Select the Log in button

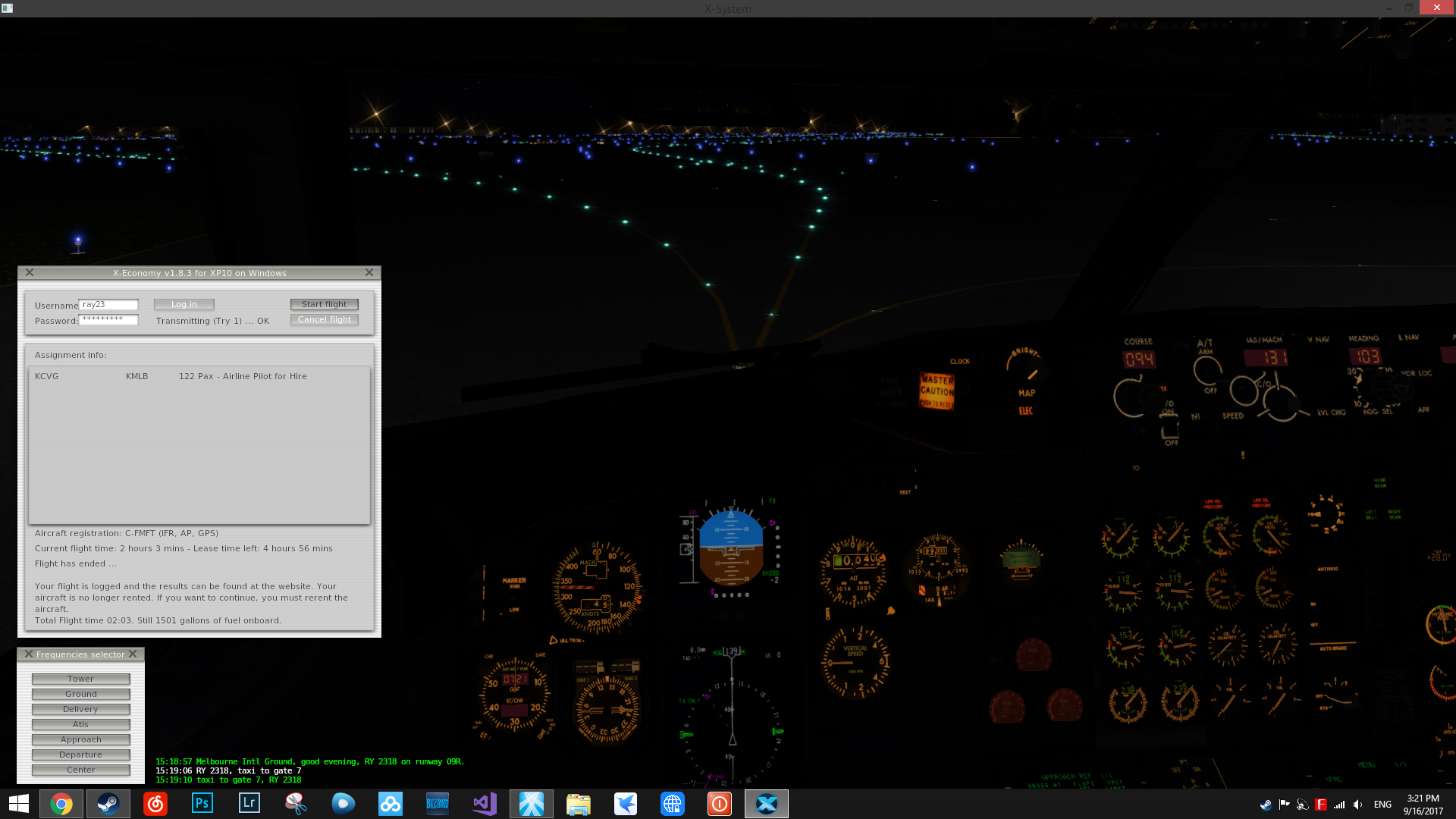[x=184, y=304]
